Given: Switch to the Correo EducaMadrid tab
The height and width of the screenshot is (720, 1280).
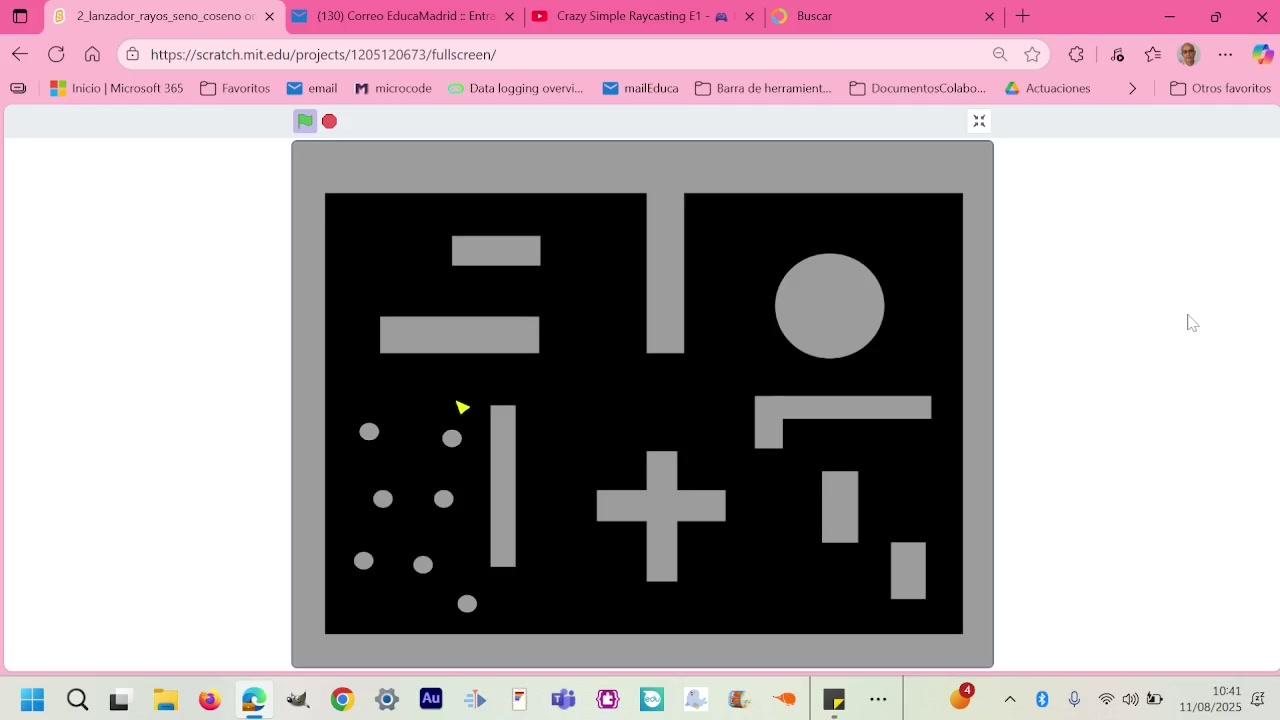Looking at the screenshot, I should tap(405, 16).
